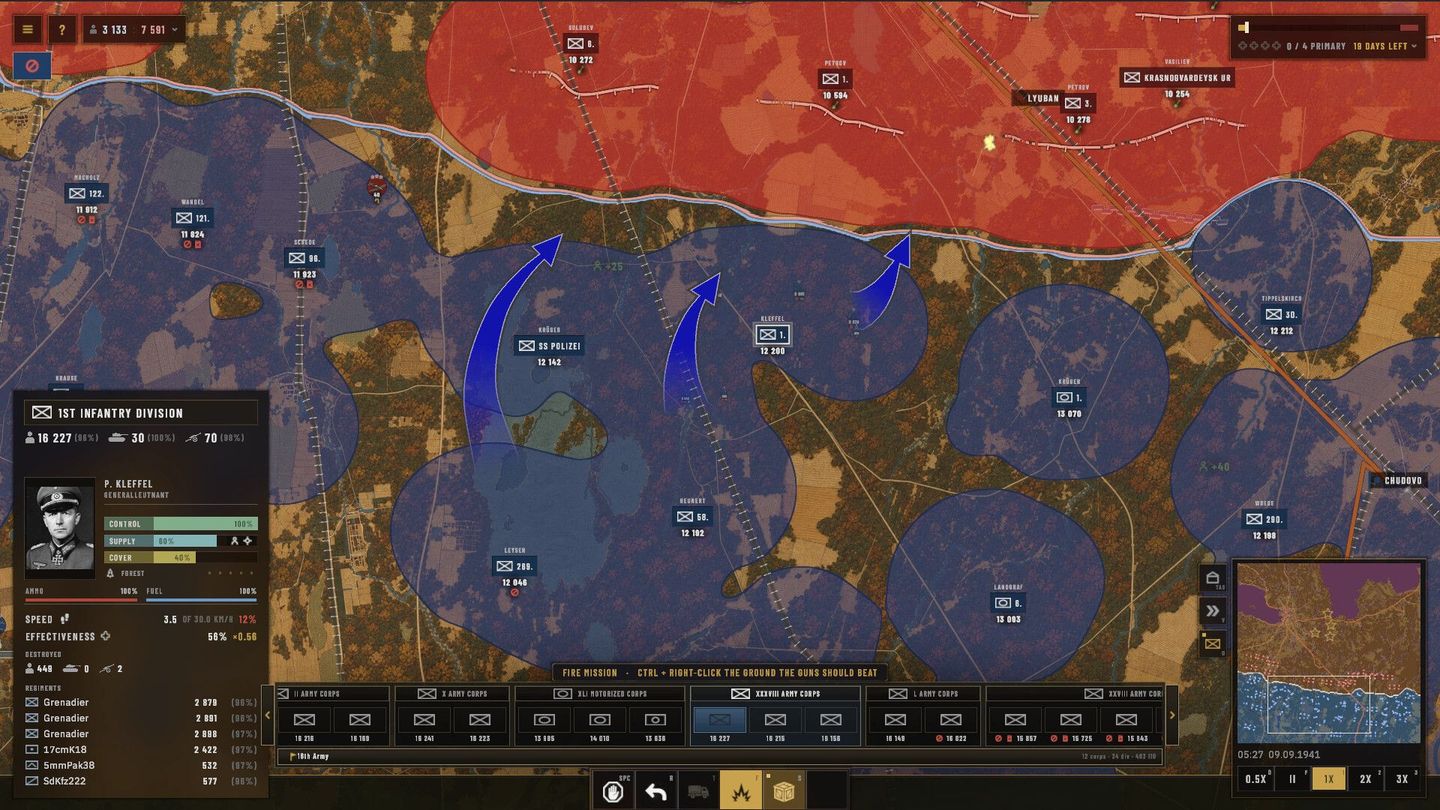Select the 269th division under Leyser
Viewport: 1440px width, 810px height.
coord(515,567)
